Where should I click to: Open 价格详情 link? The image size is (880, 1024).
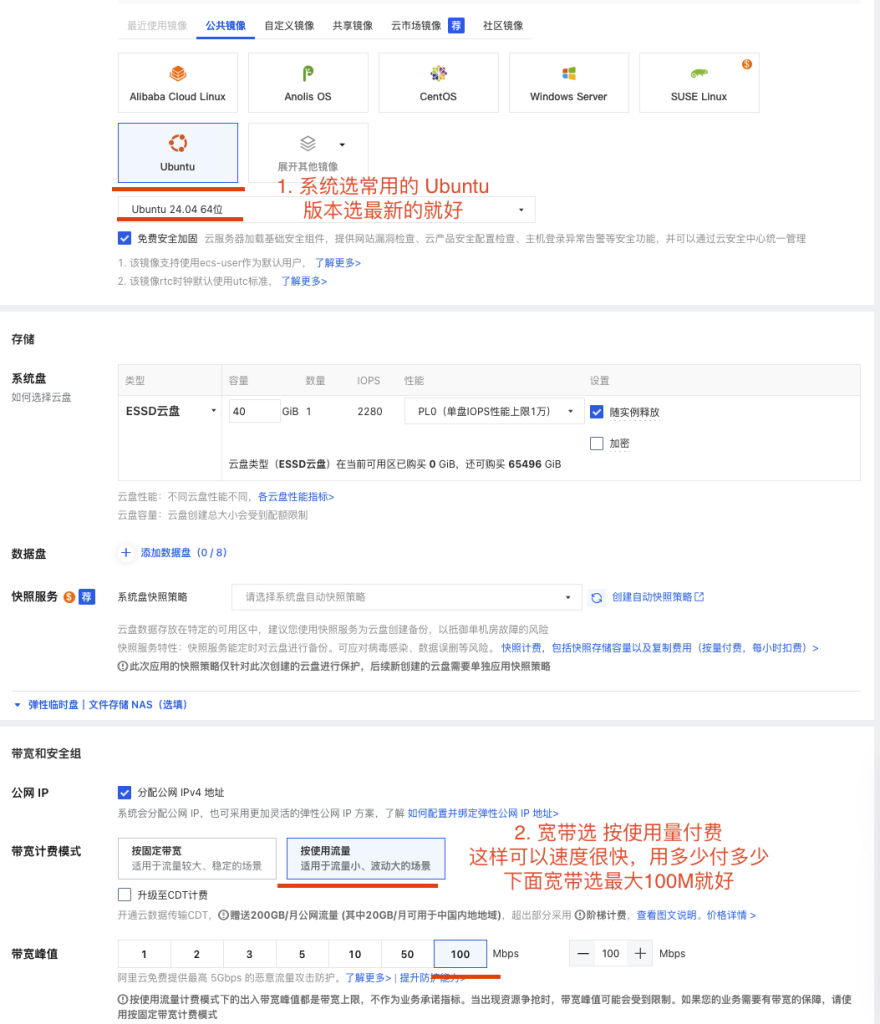click(x=731, y=915)
